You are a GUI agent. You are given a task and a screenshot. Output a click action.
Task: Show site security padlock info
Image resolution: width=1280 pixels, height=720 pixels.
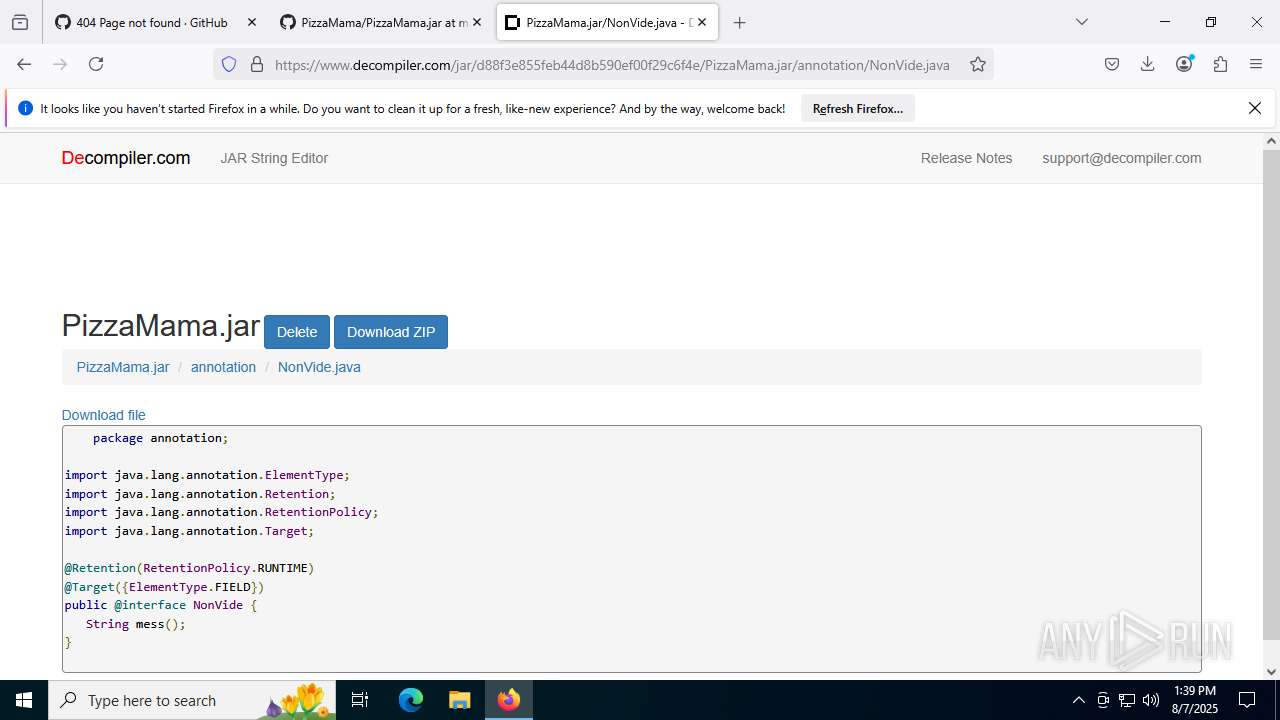pyautogui.click(x=257, y=64)
